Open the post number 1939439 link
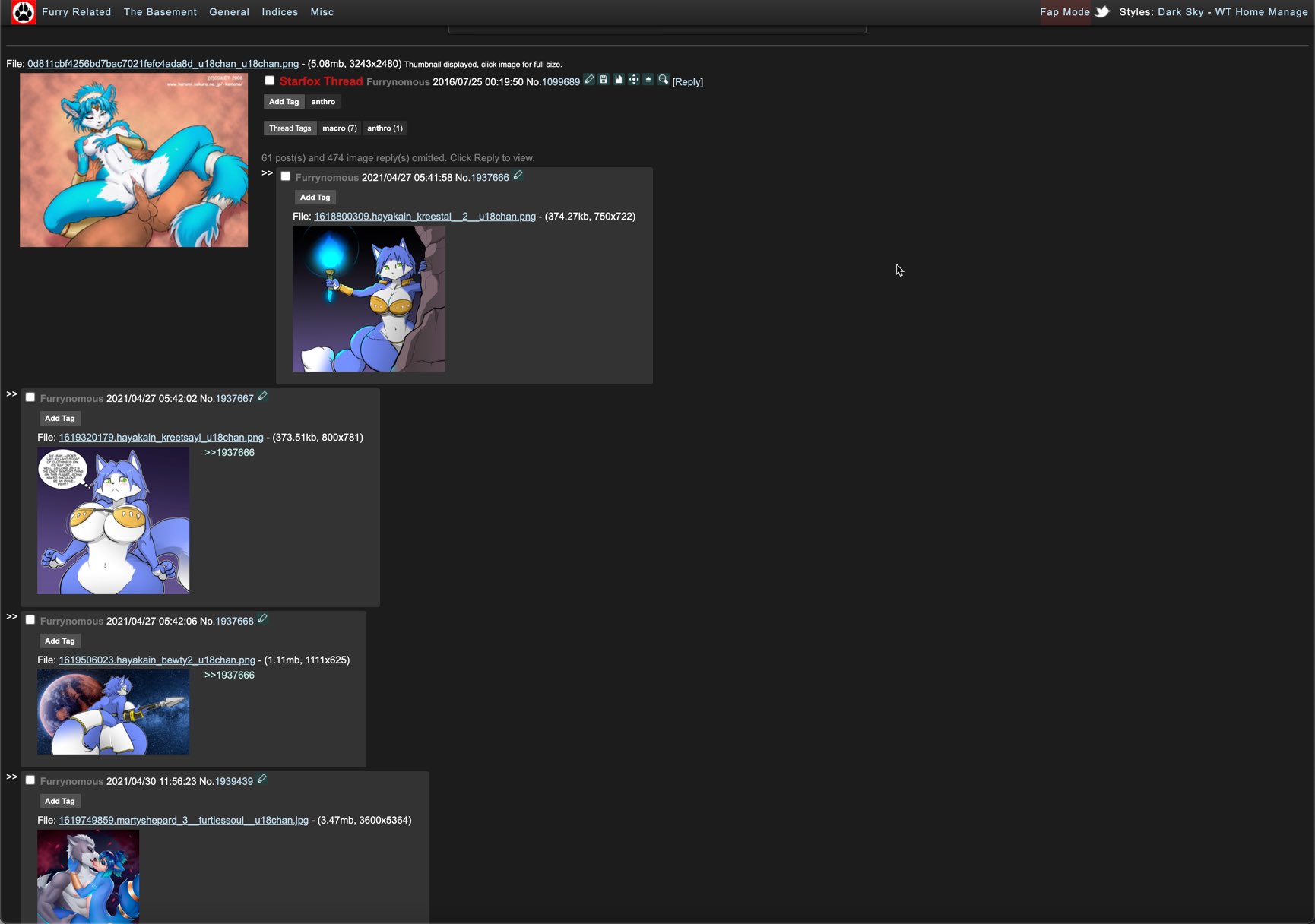This screenshot has width=1315, height=924. pyautogui.click(x=233, y=782)
